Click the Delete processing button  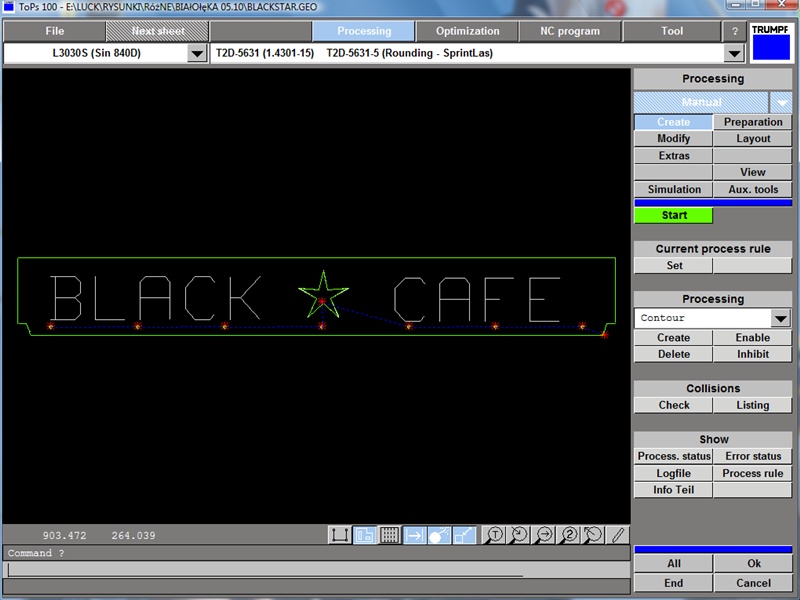(673, 354)
